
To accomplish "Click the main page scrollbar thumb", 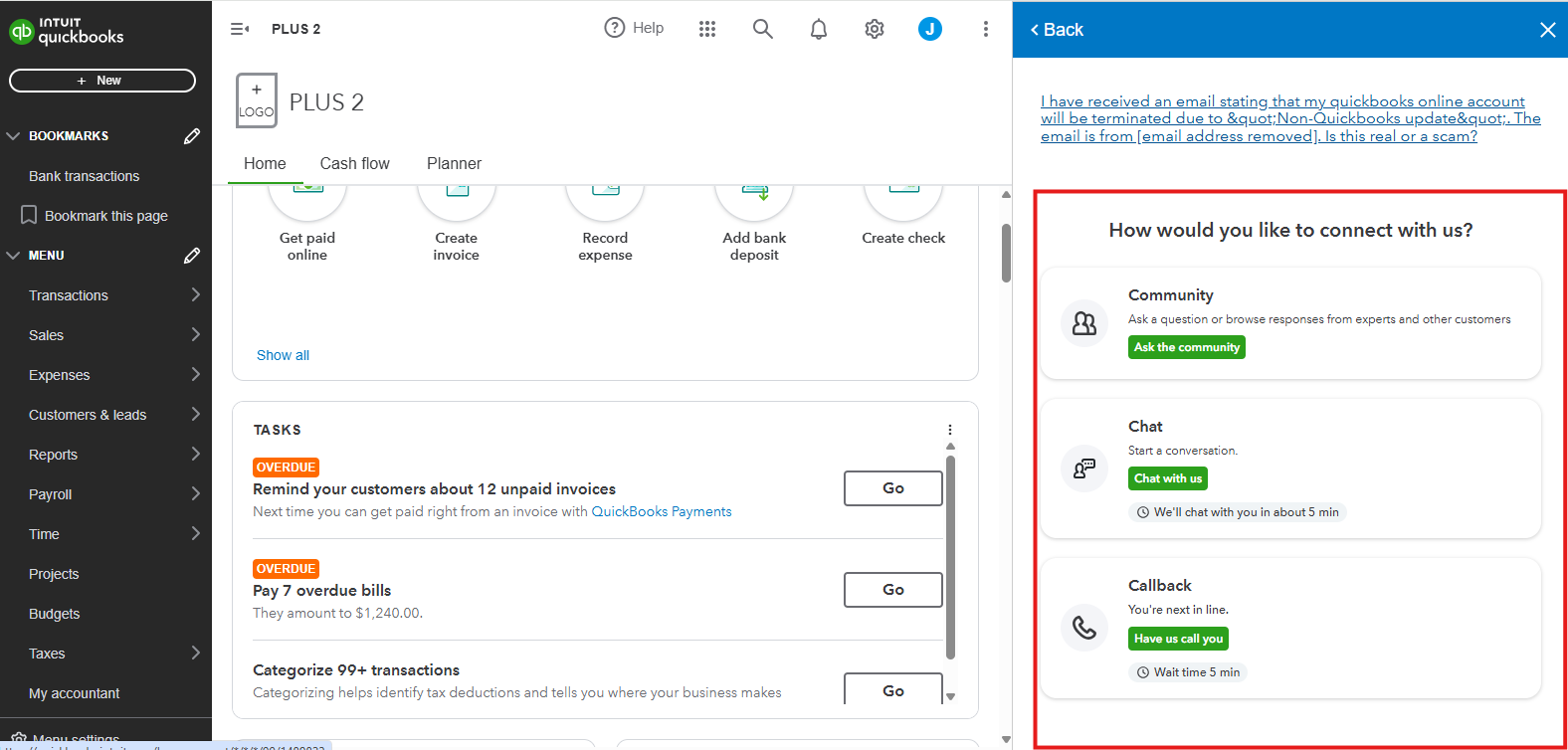I will coord(1006,253).
